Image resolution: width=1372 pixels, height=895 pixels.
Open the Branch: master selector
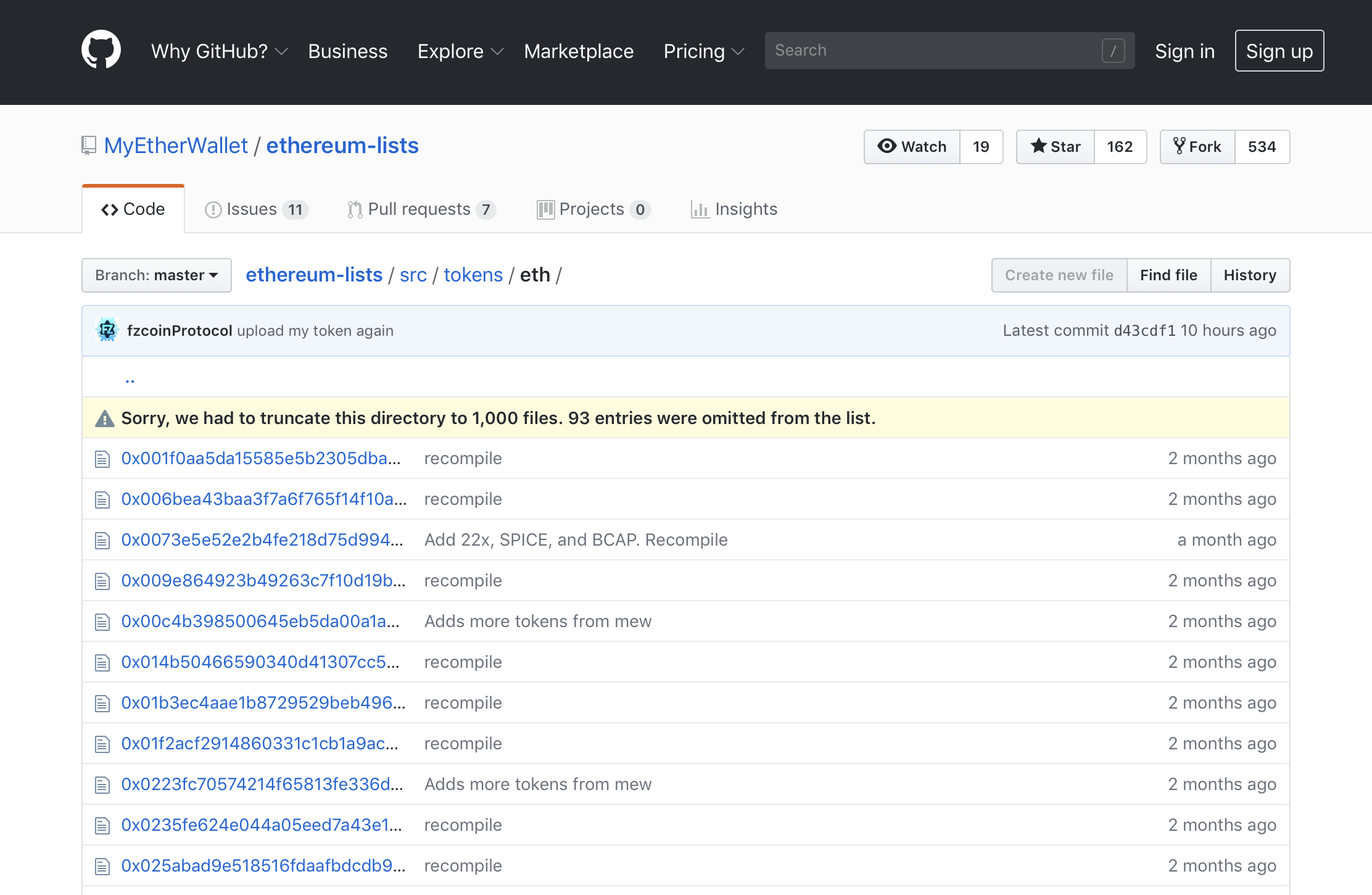(157, 275)
